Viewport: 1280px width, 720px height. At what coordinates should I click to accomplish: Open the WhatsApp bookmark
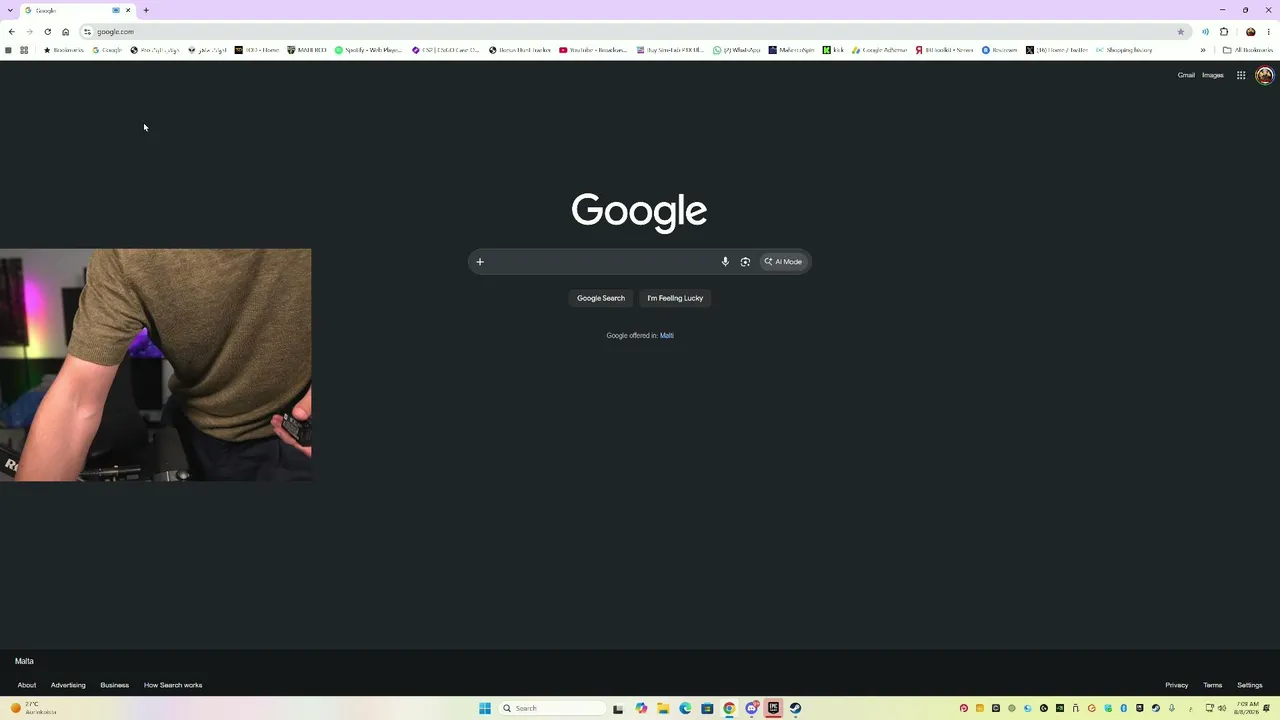[x=736, y=50]
